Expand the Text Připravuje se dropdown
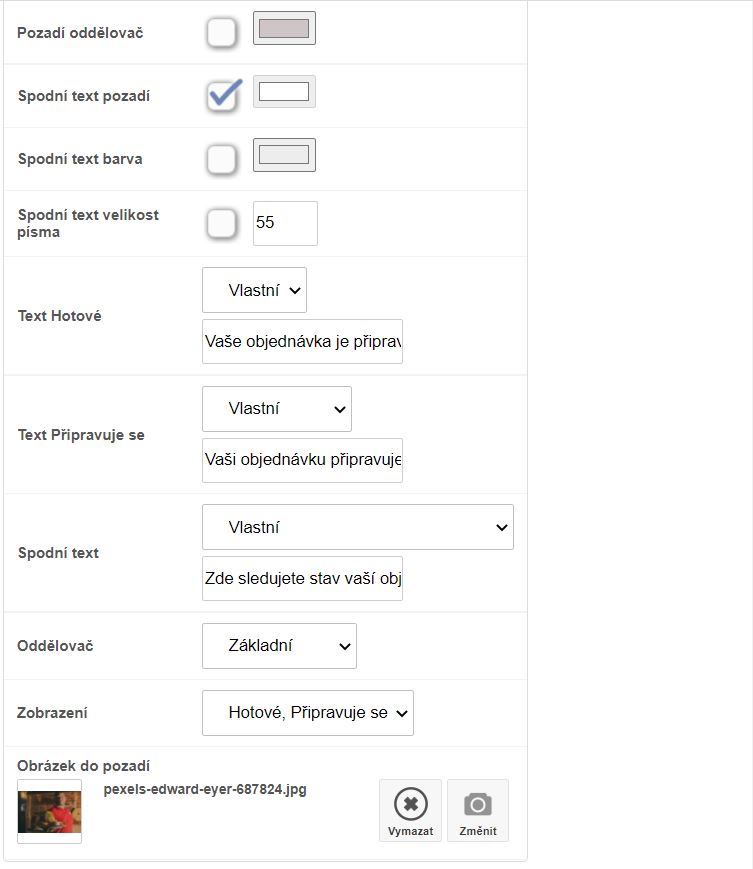 277,409
